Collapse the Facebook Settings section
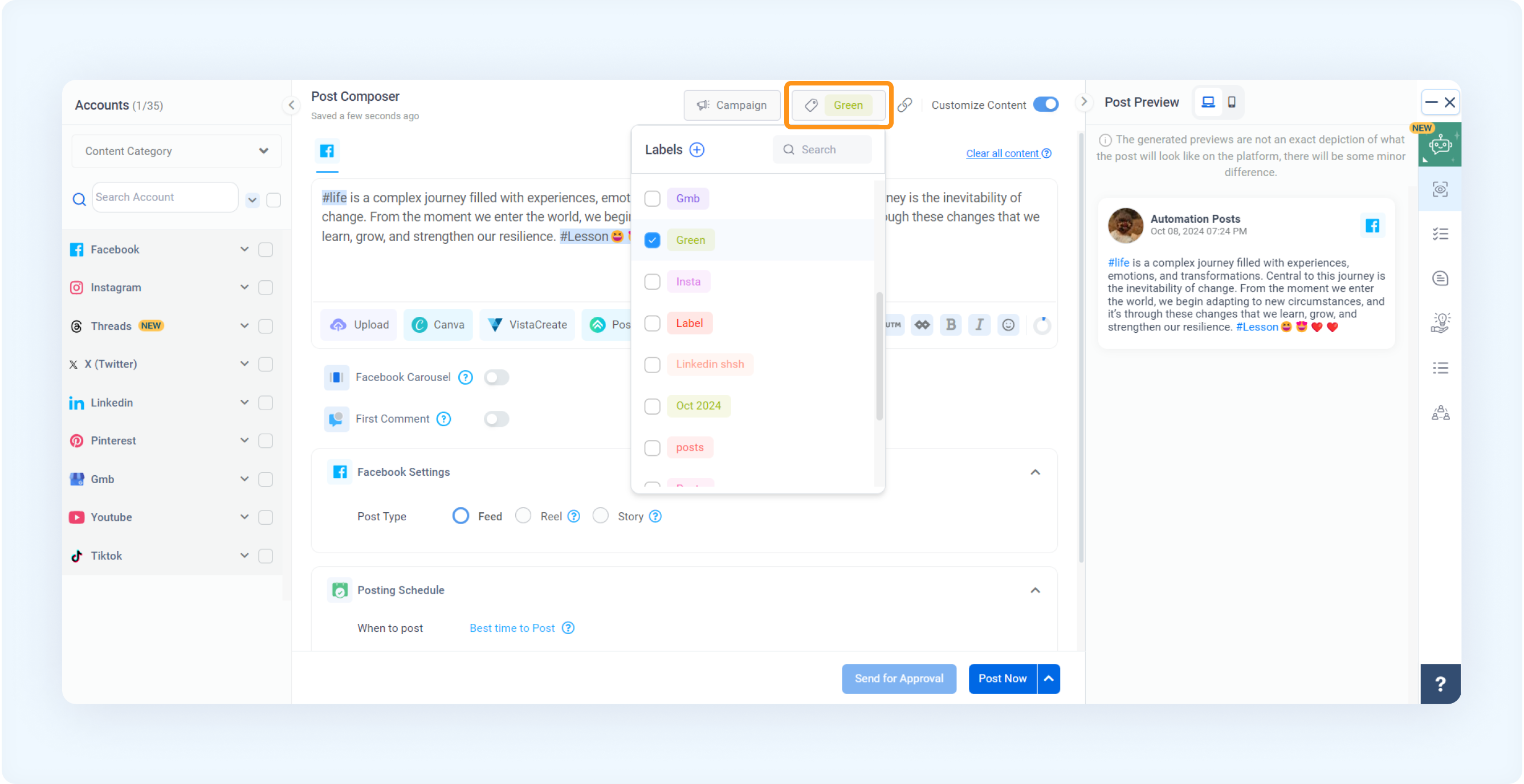Screen dimensions: 1524x784 point(1035,472)
